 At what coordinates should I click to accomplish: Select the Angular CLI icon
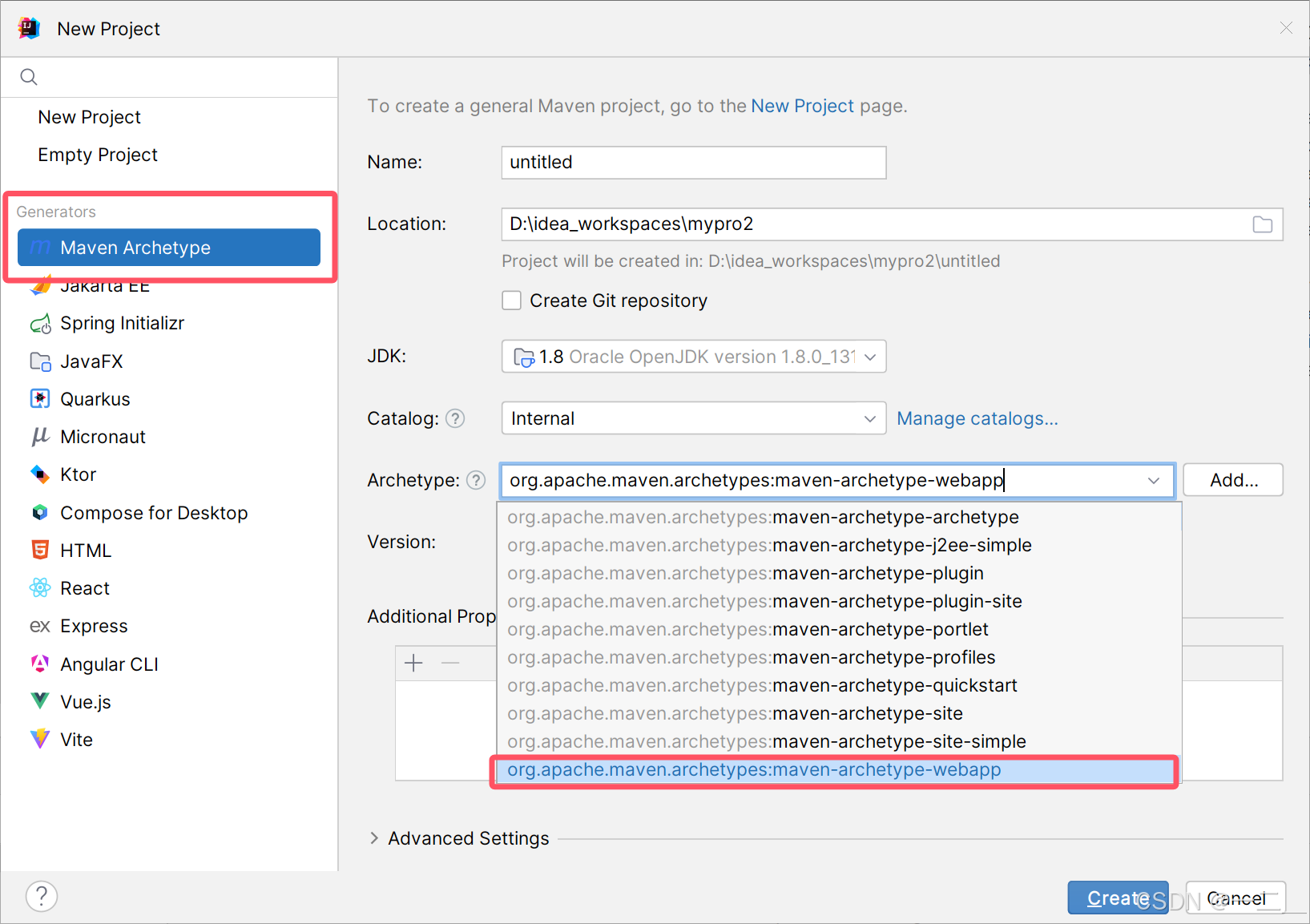pos(40,664)
